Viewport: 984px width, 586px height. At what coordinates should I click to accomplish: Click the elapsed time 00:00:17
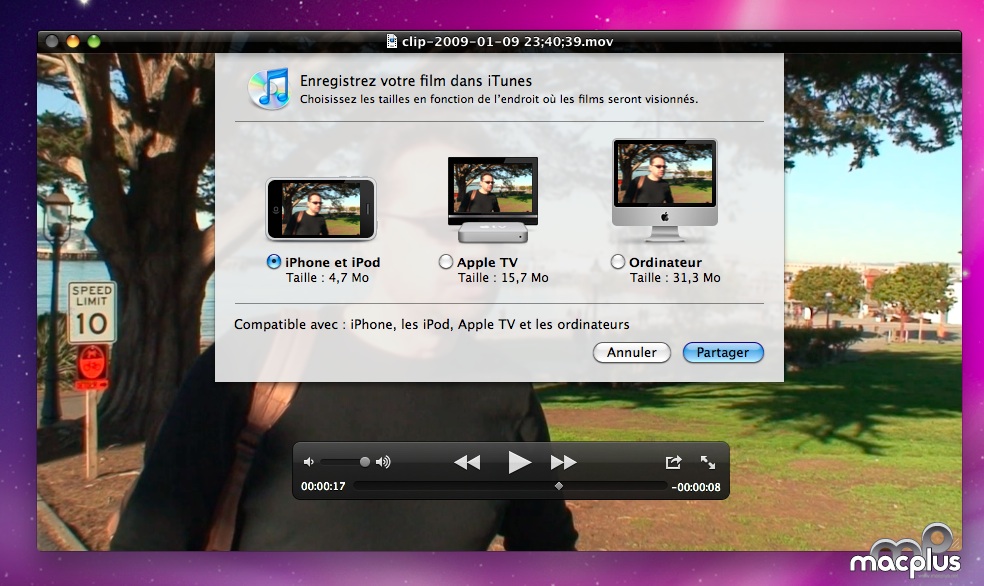pyautogui.click(x=323, y=486)
